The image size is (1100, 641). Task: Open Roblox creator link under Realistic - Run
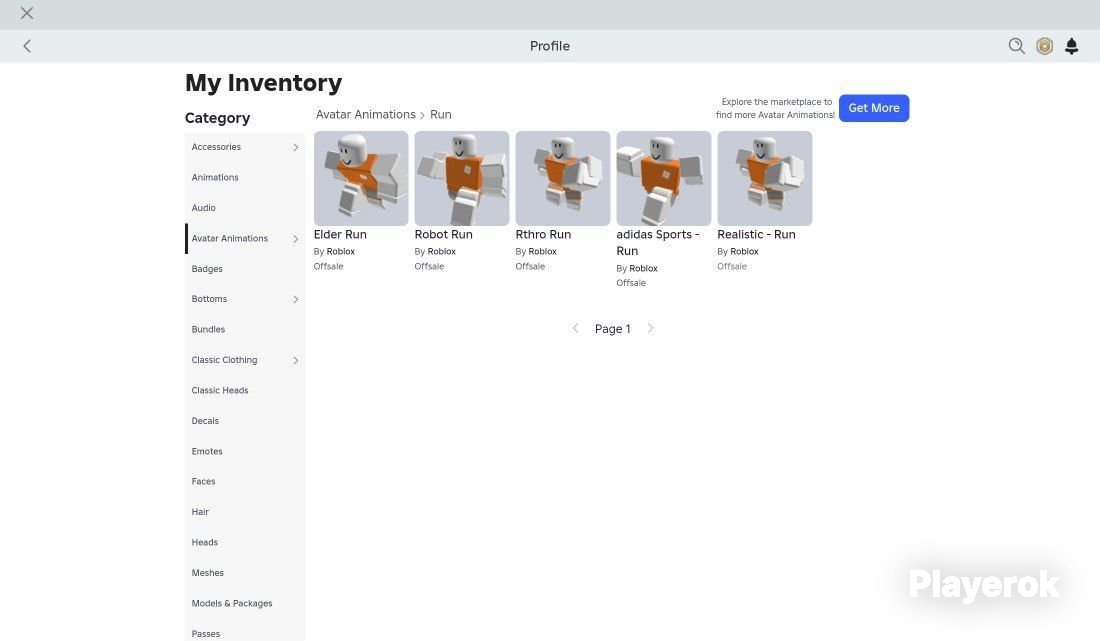[x=744, y=252]
